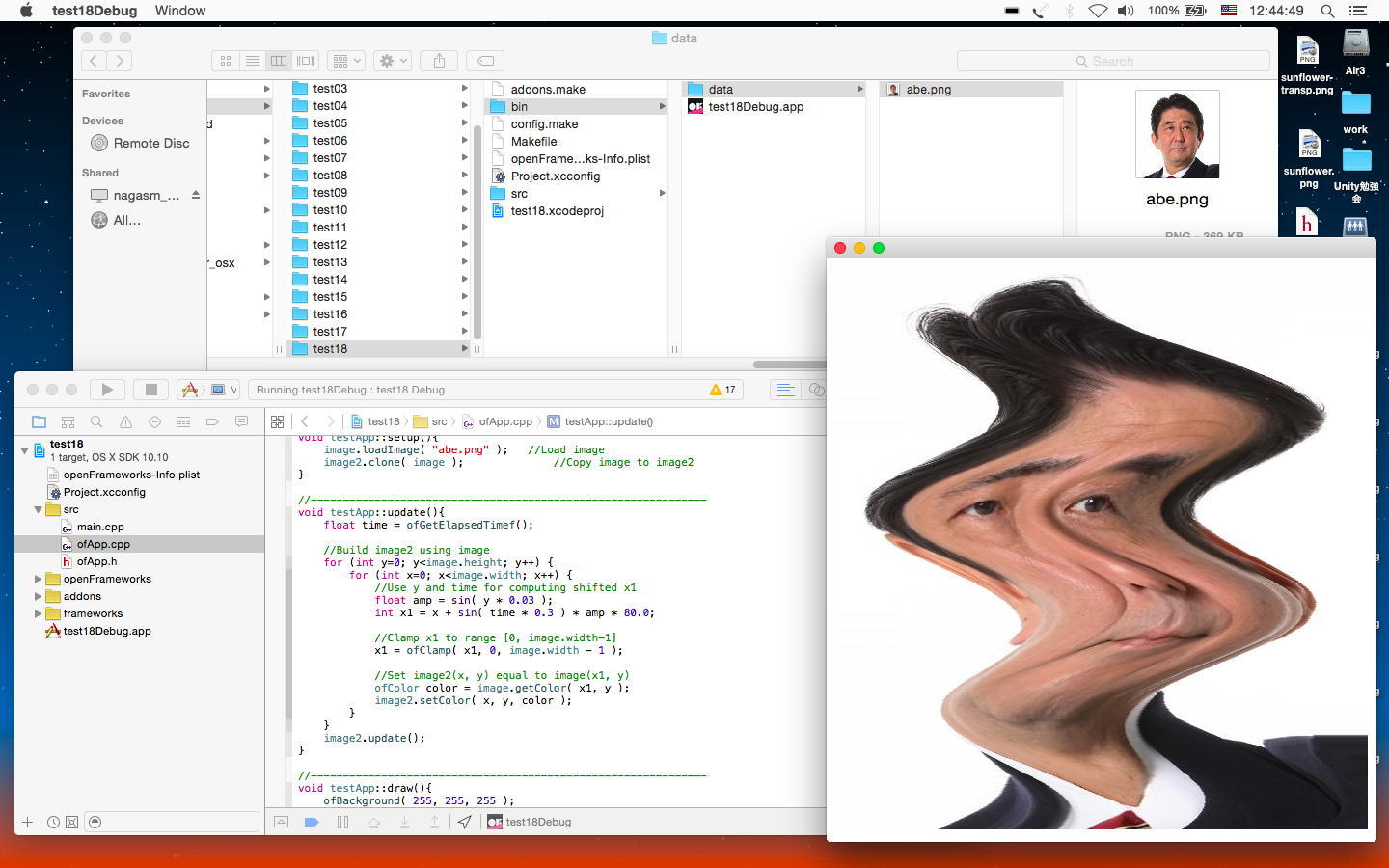The height and width of the screenshot is (868, 1389).
Task: Click the Simulate Location arrow icon
Action: click(x=465, y=822)
